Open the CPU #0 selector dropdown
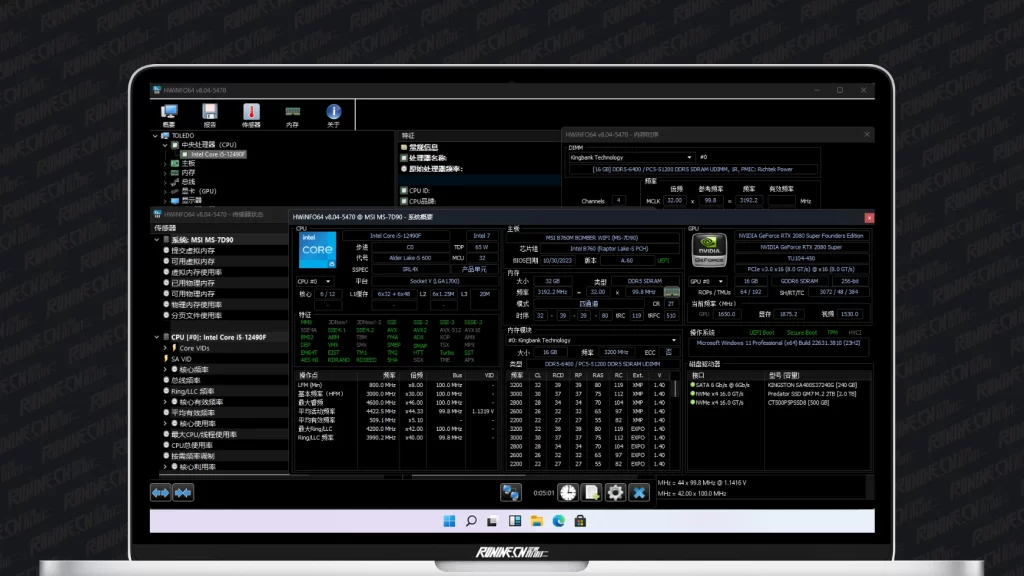 click(316, 281)
